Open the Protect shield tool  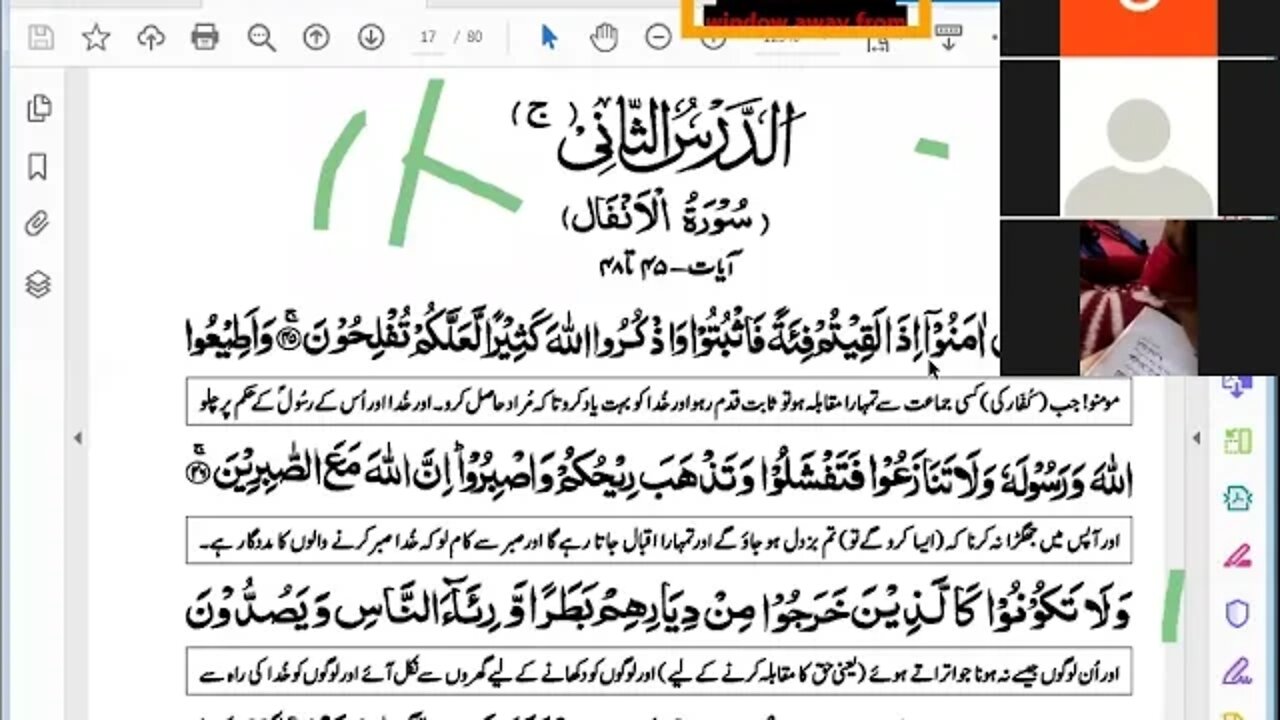1237,612
